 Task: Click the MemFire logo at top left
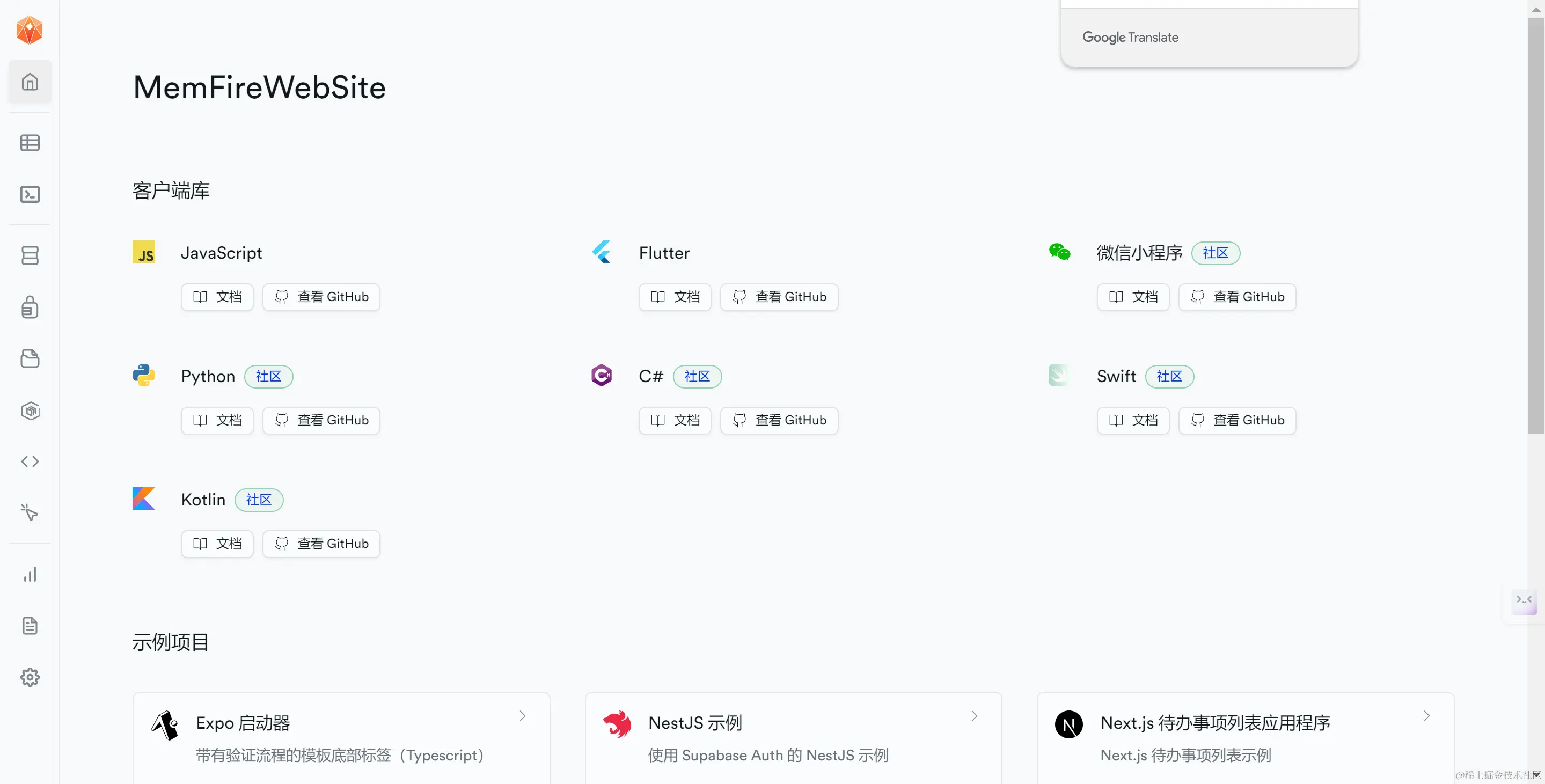pyautogui.click(x=30, y=30)
